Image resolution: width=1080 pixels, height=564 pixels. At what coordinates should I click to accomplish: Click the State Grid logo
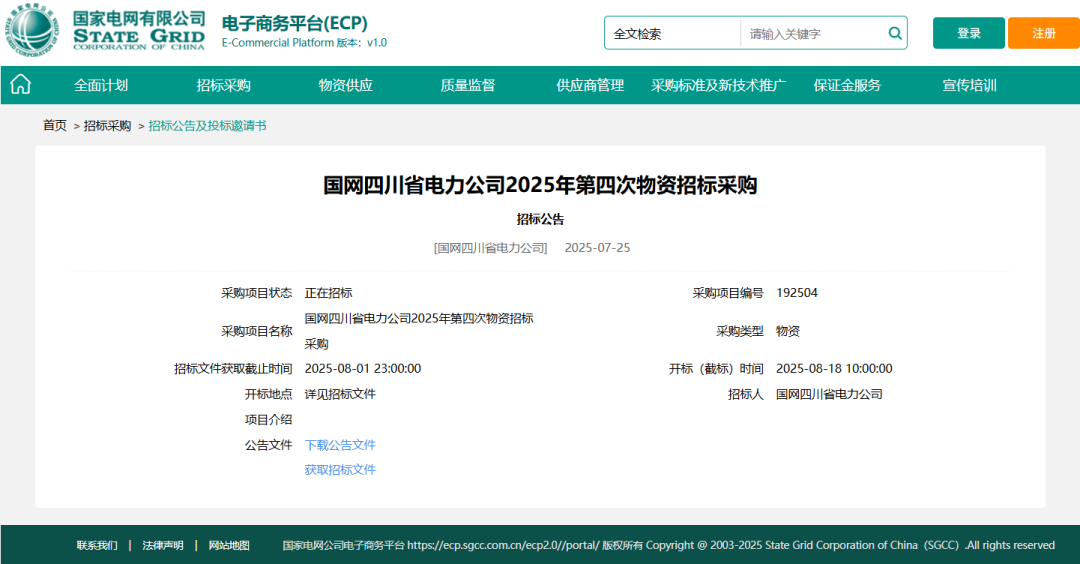[x=106, y=30]
